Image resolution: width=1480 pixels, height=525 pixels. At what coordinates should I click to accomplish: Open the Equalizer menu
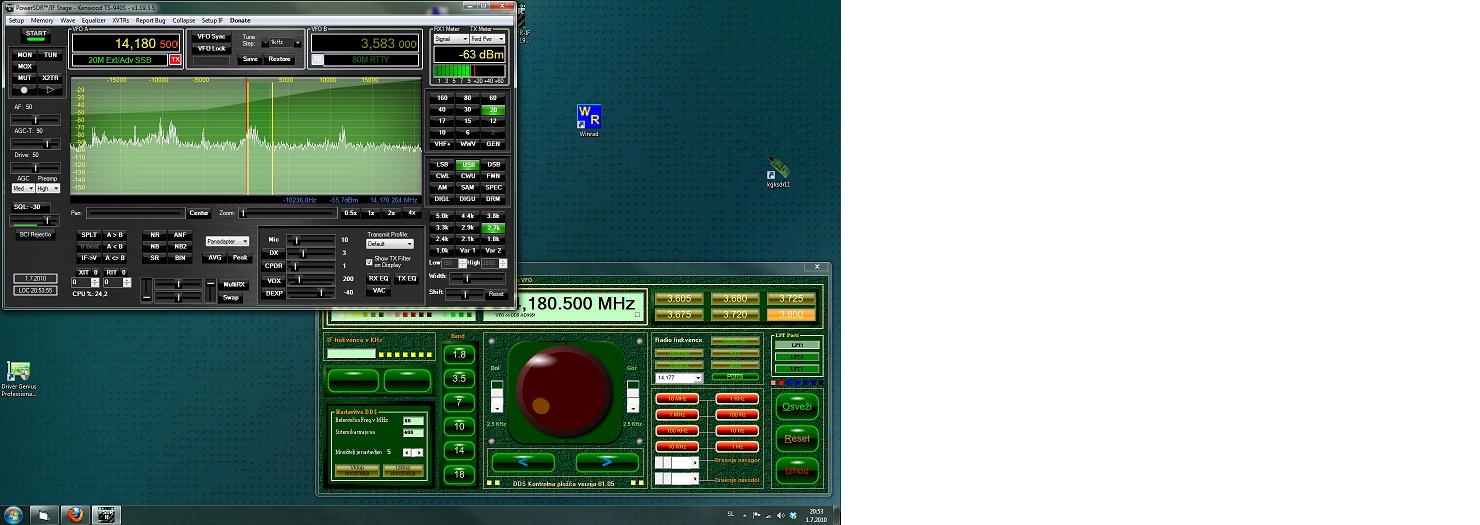point(93,20)
